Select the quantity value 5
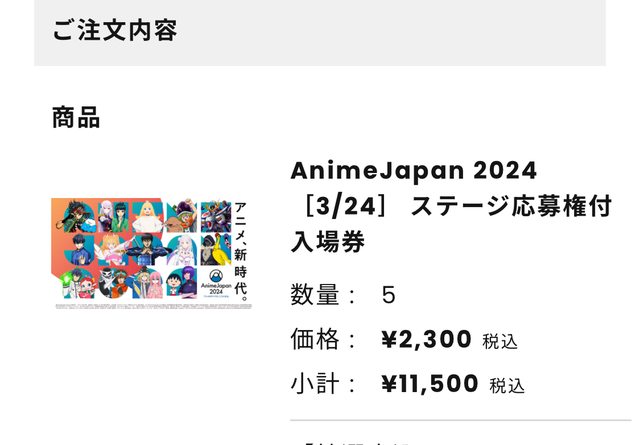Image resolution: width=640 pixels, height=445 pixels. (x=389, y=295)
